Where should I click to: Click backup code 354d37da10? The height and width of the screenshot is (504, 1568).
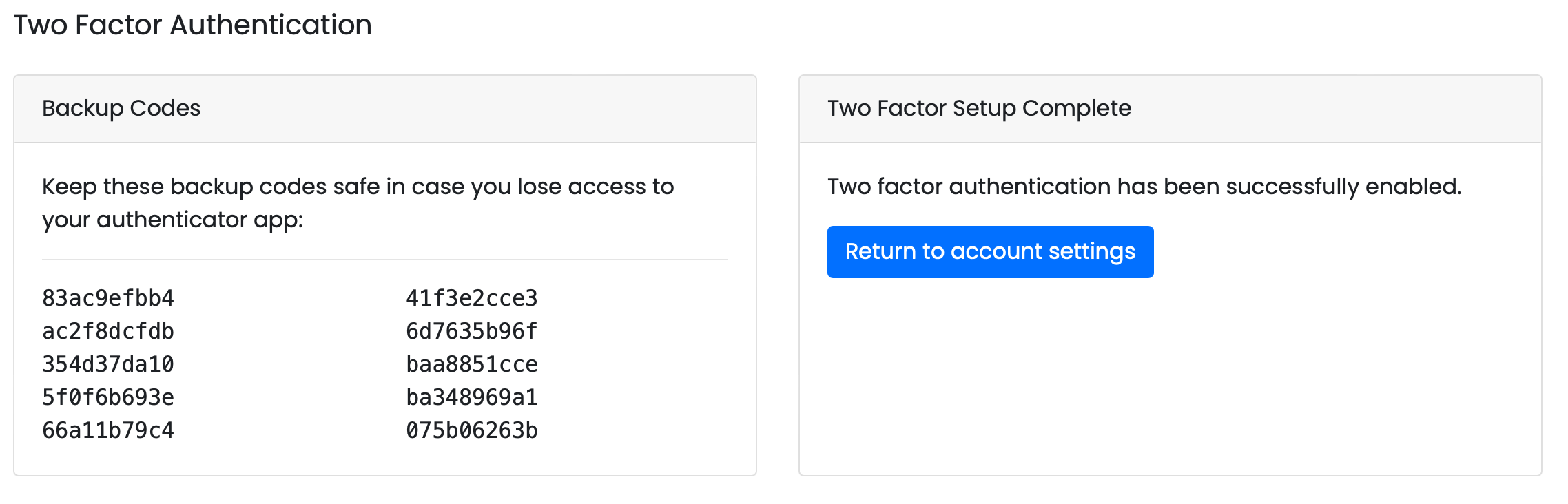[108, 364]
